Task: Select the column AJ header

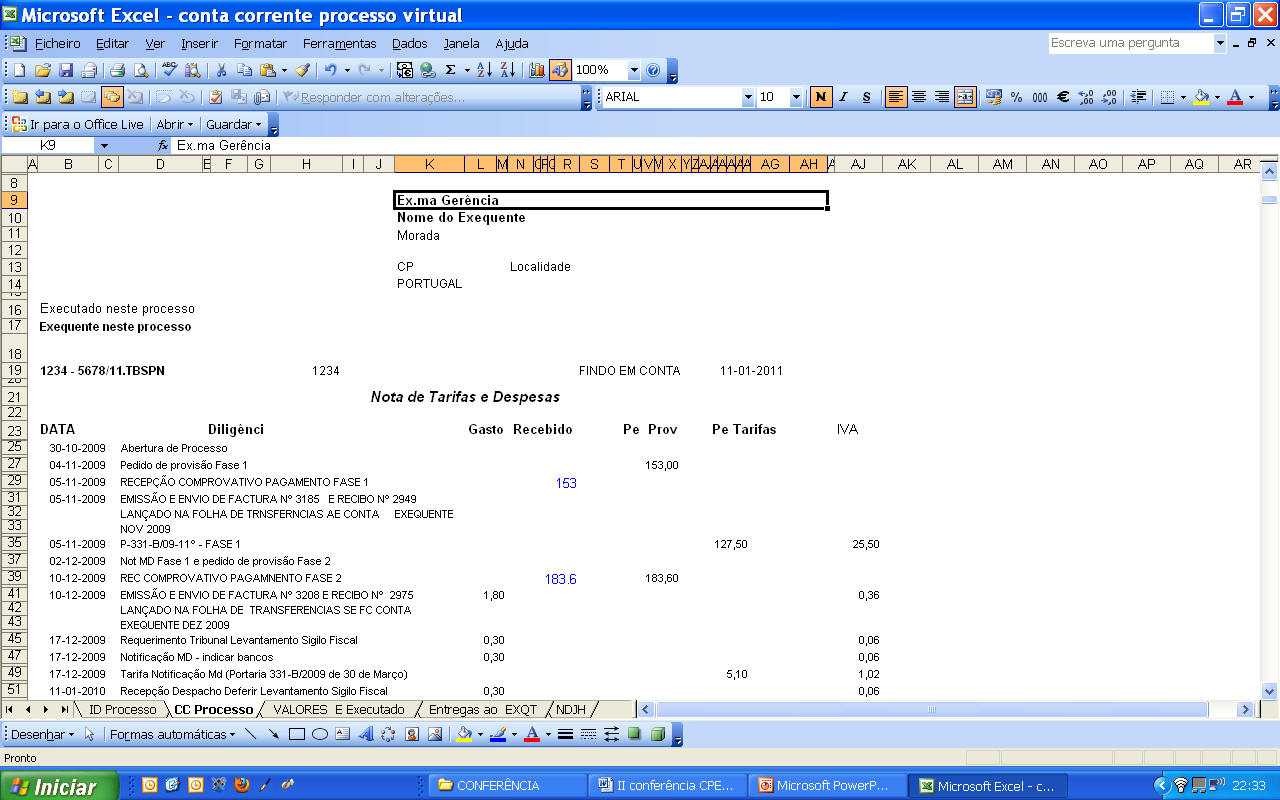Action: [858, 164]
